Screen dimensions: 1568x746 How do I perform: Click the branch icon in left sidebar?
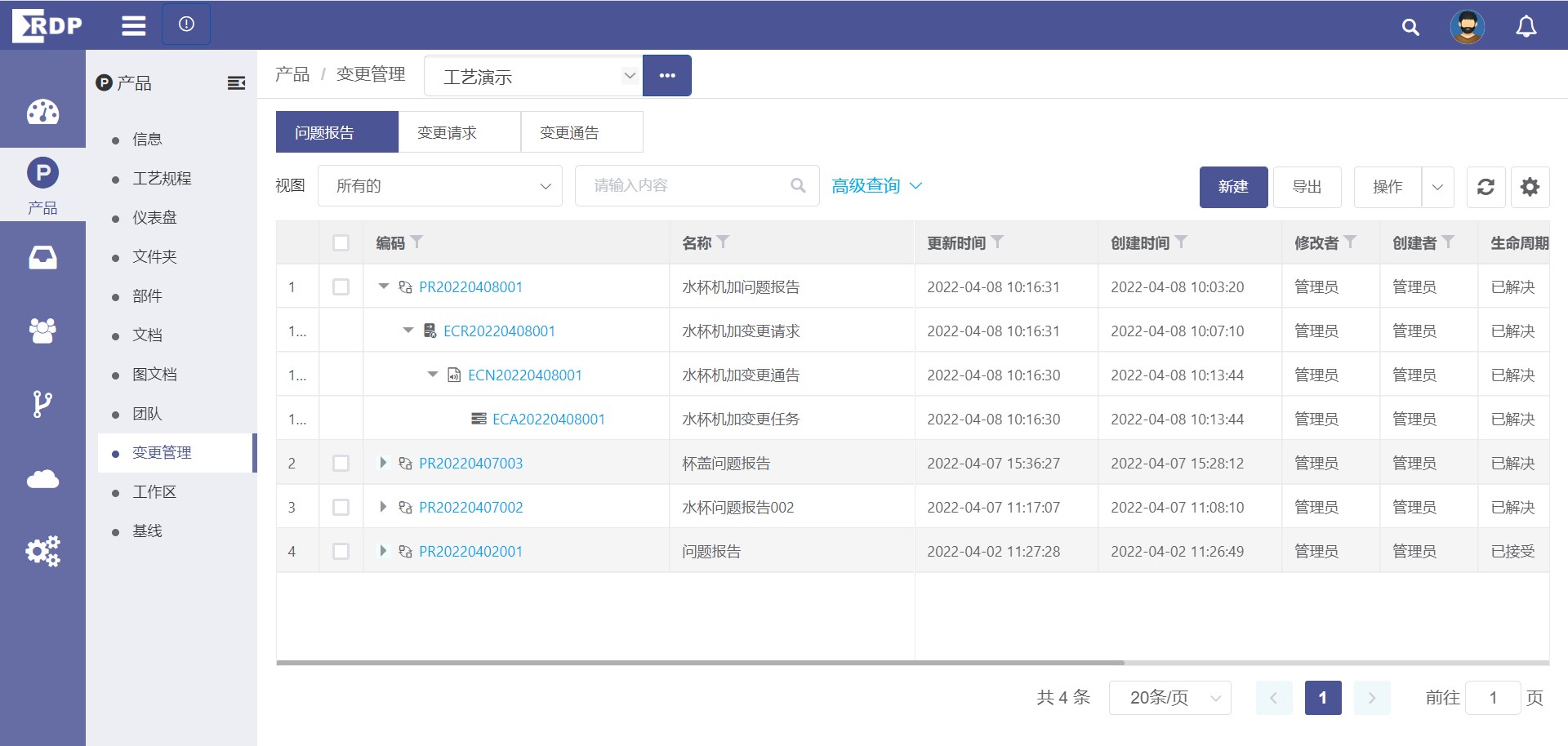[42, 404]
